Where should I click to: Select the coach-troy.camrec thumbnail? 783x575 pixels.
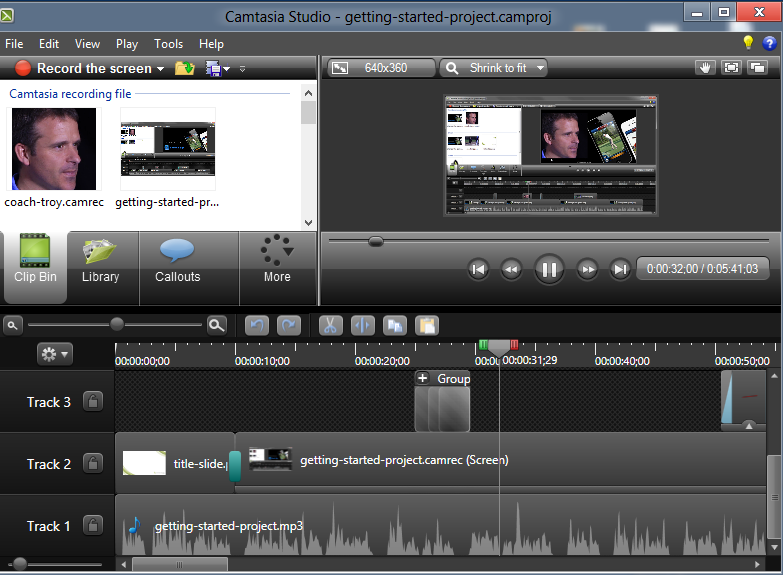(53, 149)
